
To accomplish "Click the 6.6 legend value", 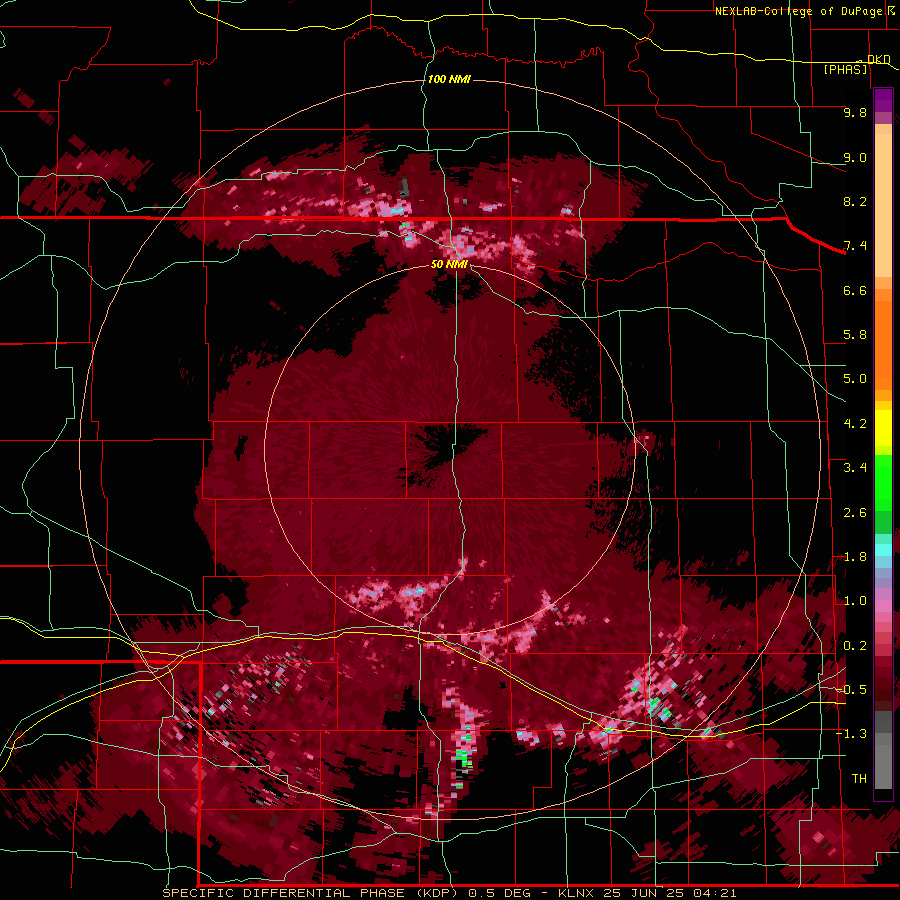I will click(855, 290).
